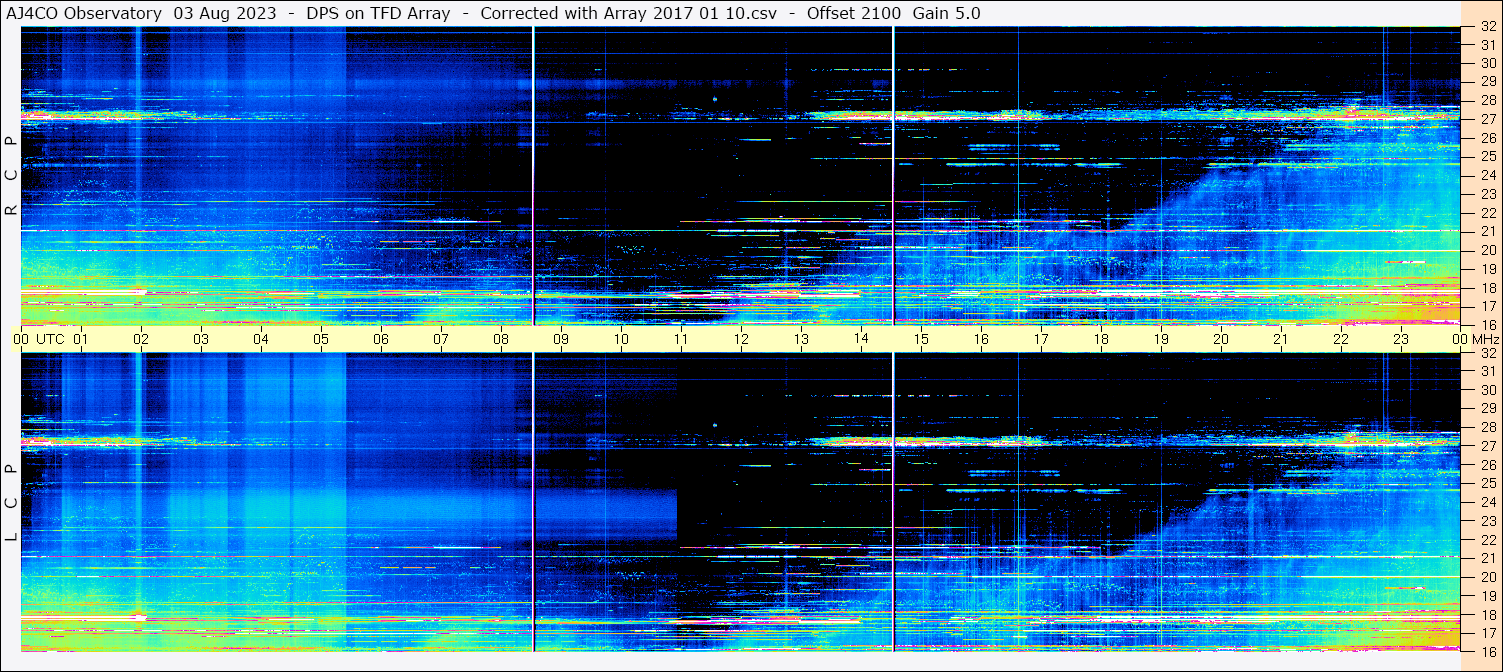The height and width of the screenshot is (672, 1503).
Task: Select the 02 hour mark on time axis
Action: tap(141, 339)
